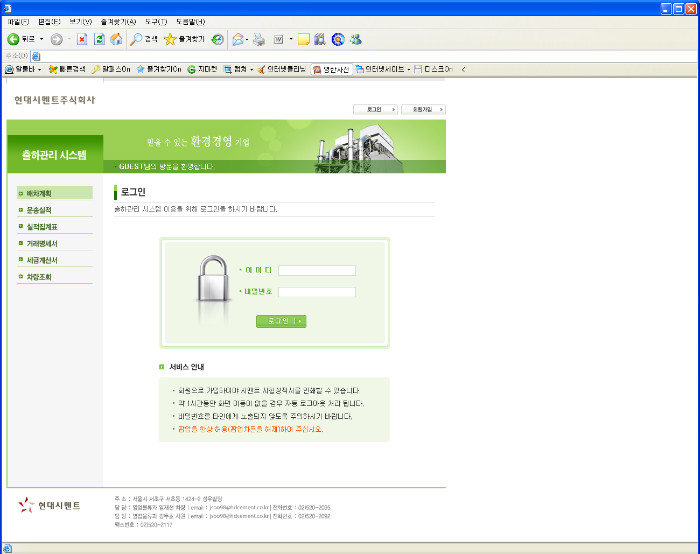This screenshot has height=554, width=700.
Task: Open the 도구(T) menu
Action: [156, 21]
